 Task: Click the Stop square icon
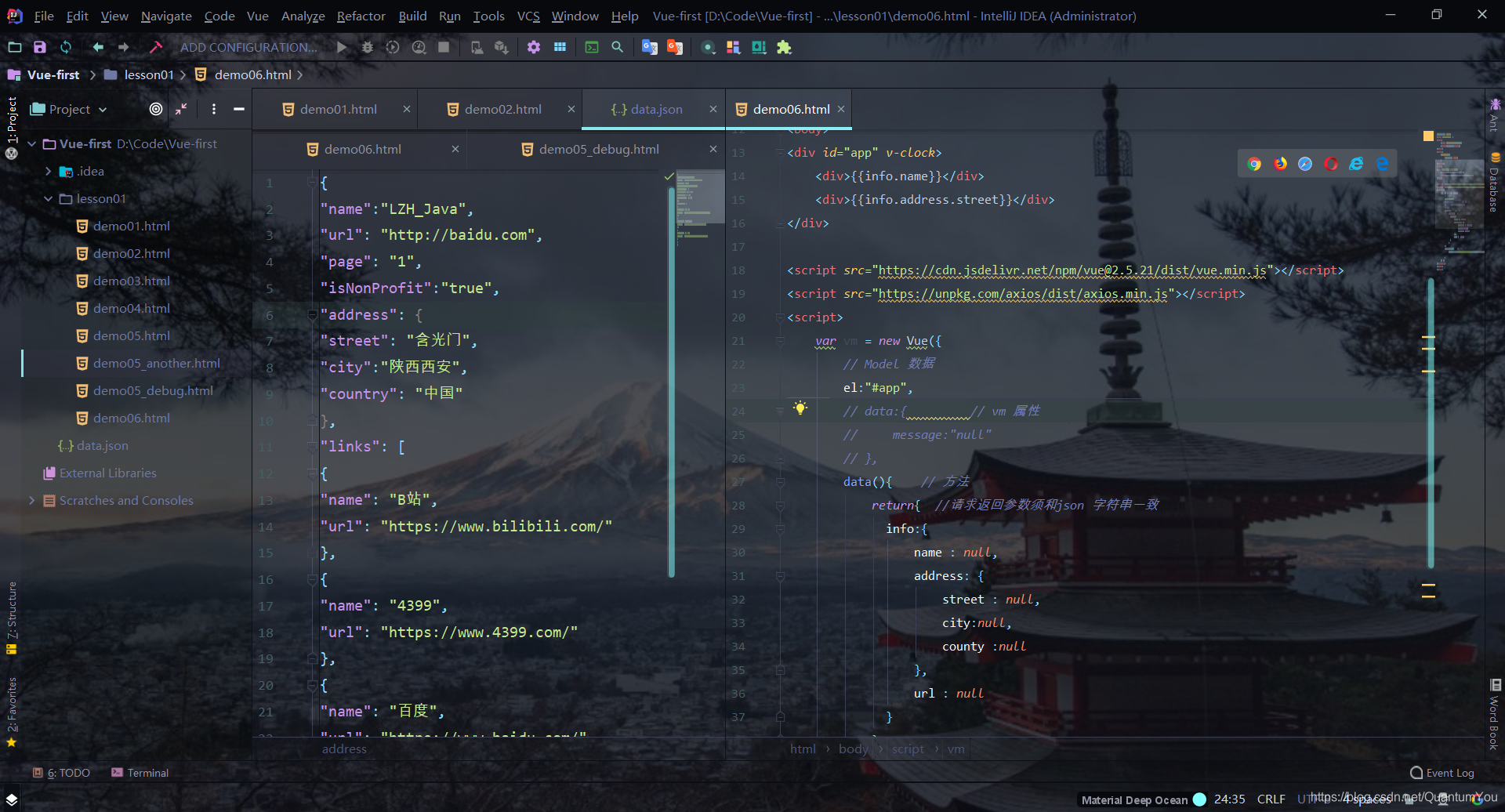[x=444, y=47]
